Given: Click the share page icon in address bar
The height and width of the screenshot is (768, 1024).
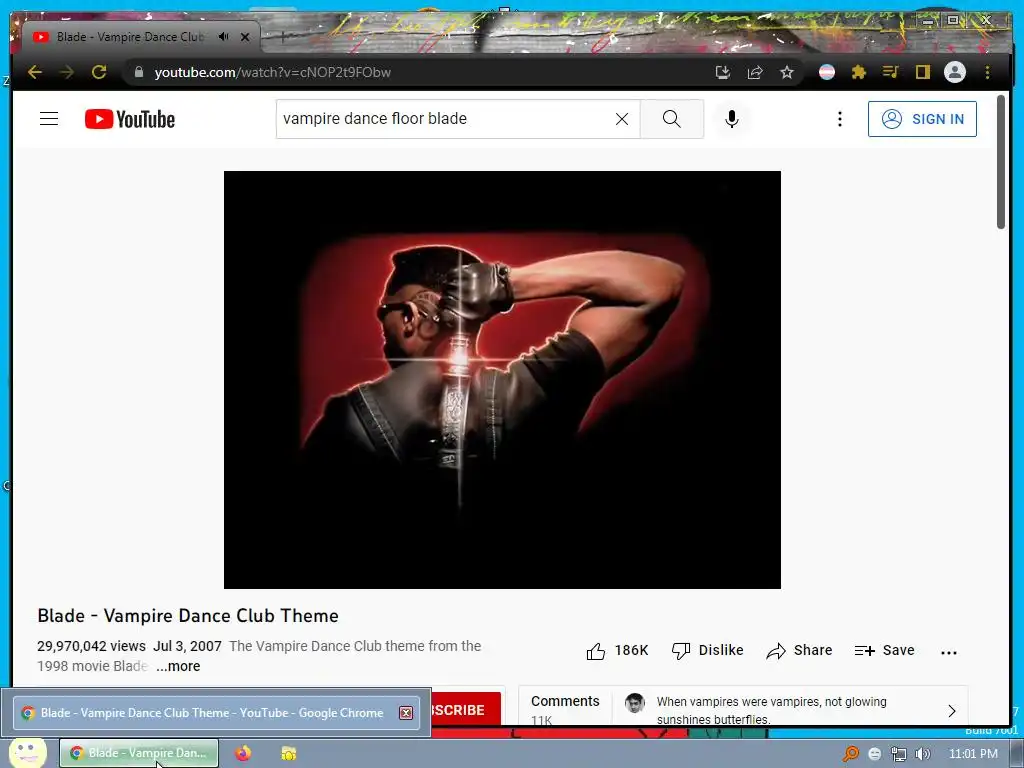Looking at the screenshot, I should tap(755, 72).
